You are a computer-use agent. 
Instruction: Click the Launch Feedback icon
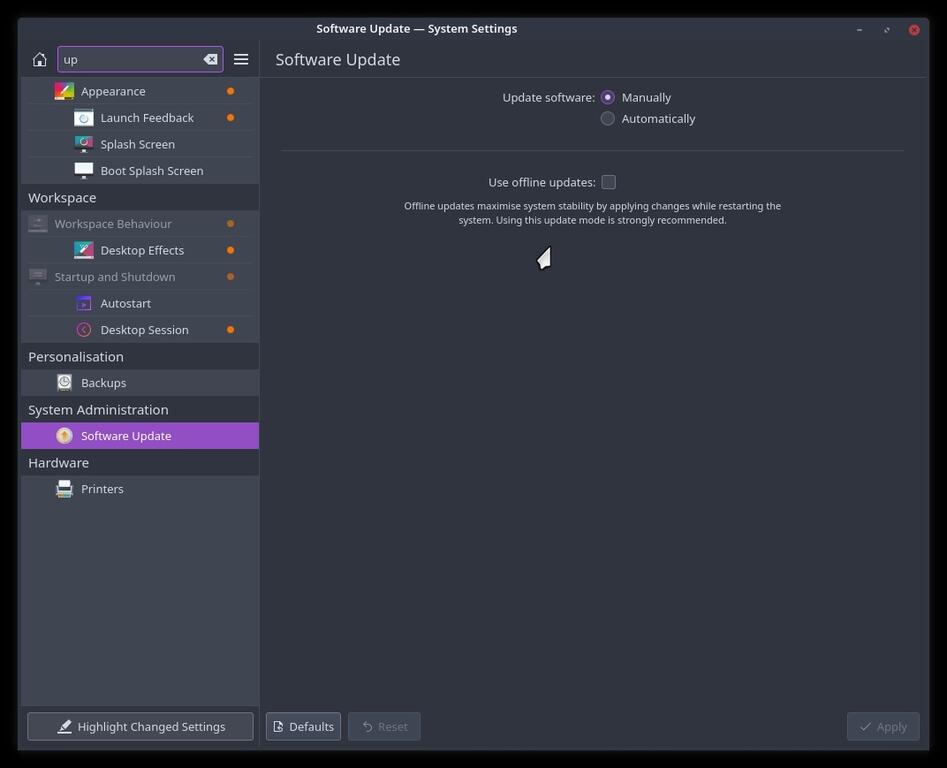tap(84, 118)
